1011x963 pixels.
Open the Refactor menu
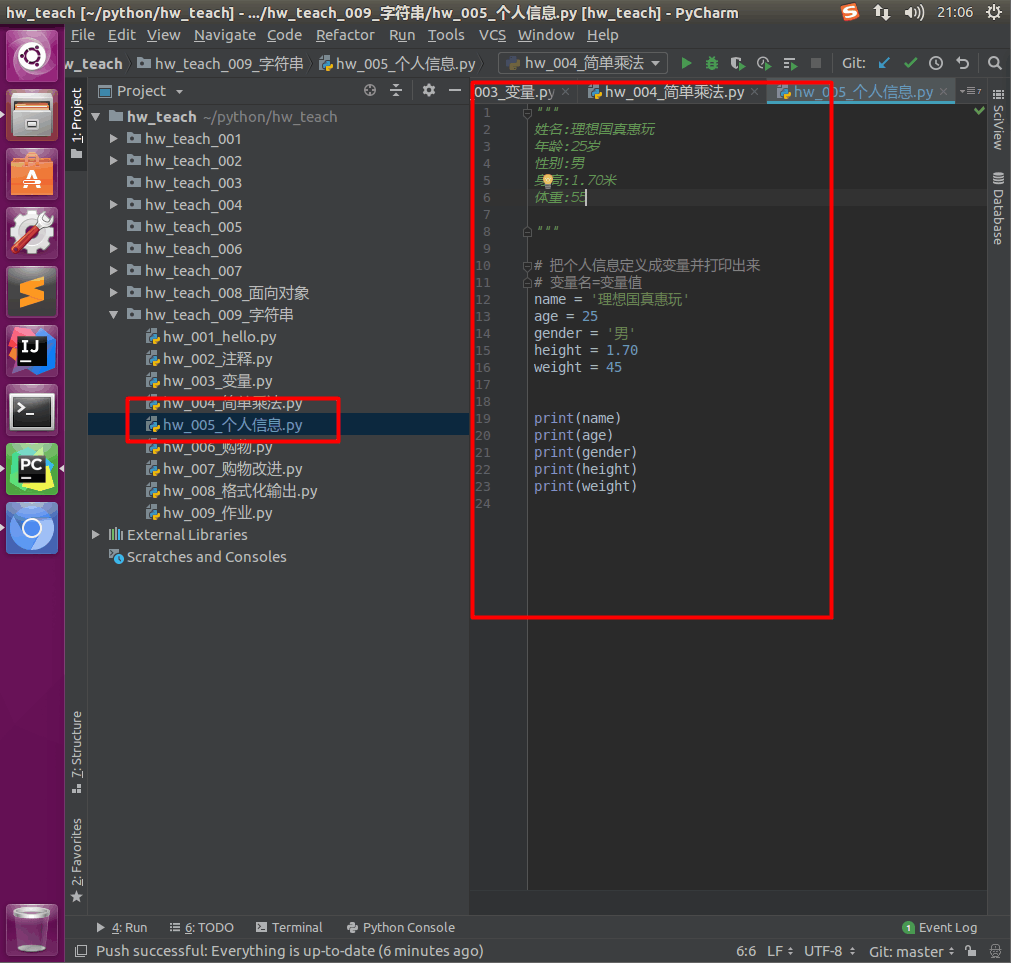click(345, 35)
